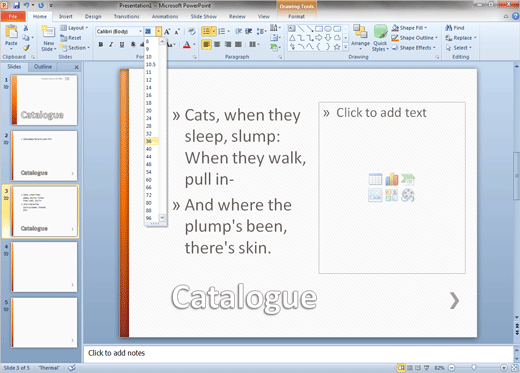Image resolution: width=520 pixels, height=373 pixels.
Task: Insert media clip placeholder icon
Action: pyautogui.click(x=408, y=195)
